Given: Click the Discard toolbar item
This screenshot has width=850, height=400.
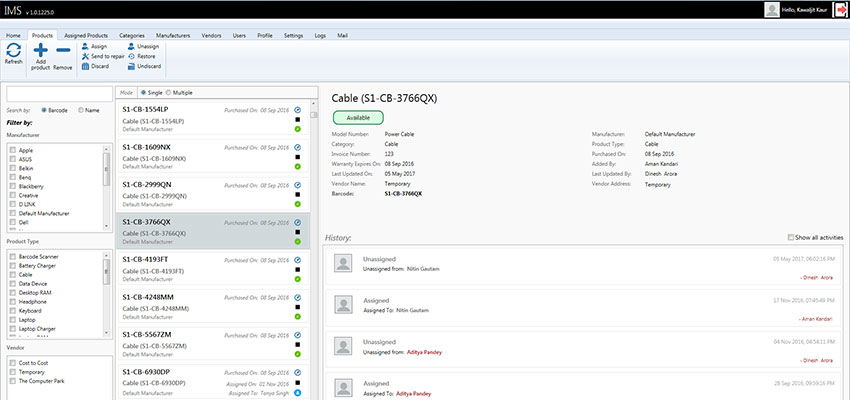Looking at the screenshot, I should [x=95, y=66].
